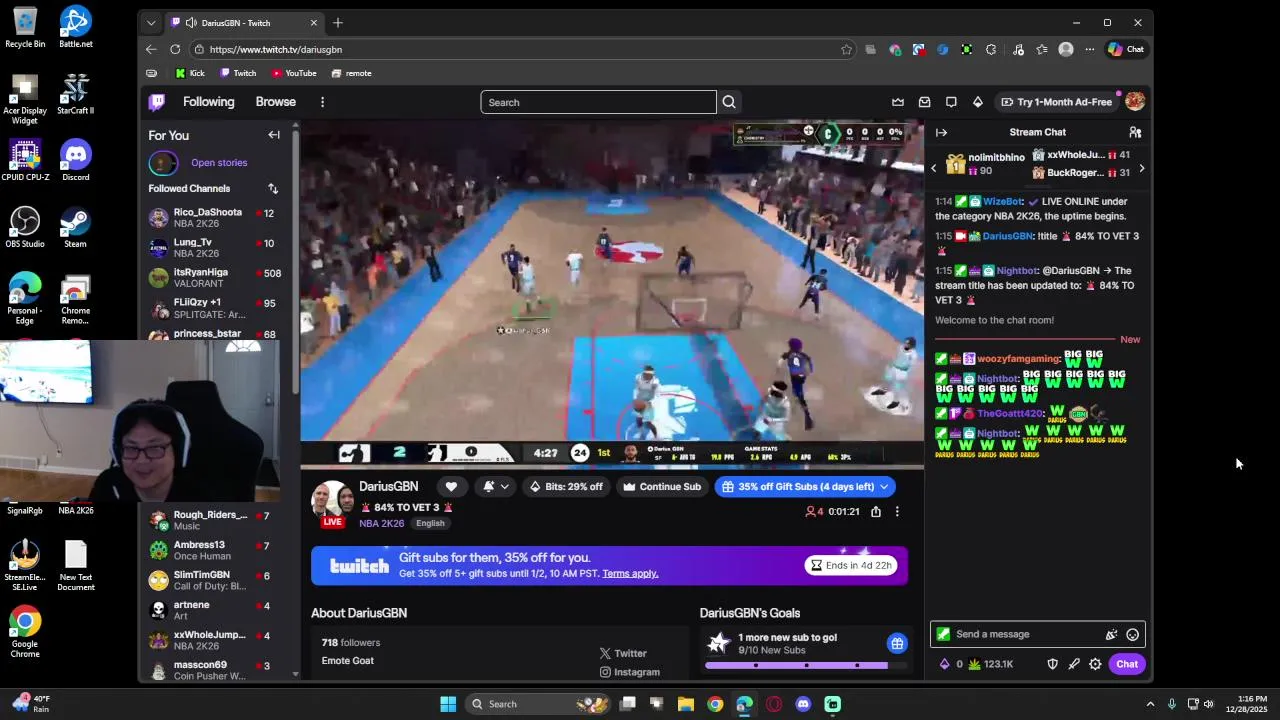
Task: Click the shield mode icon in chat
Action: click(1052, 664)
